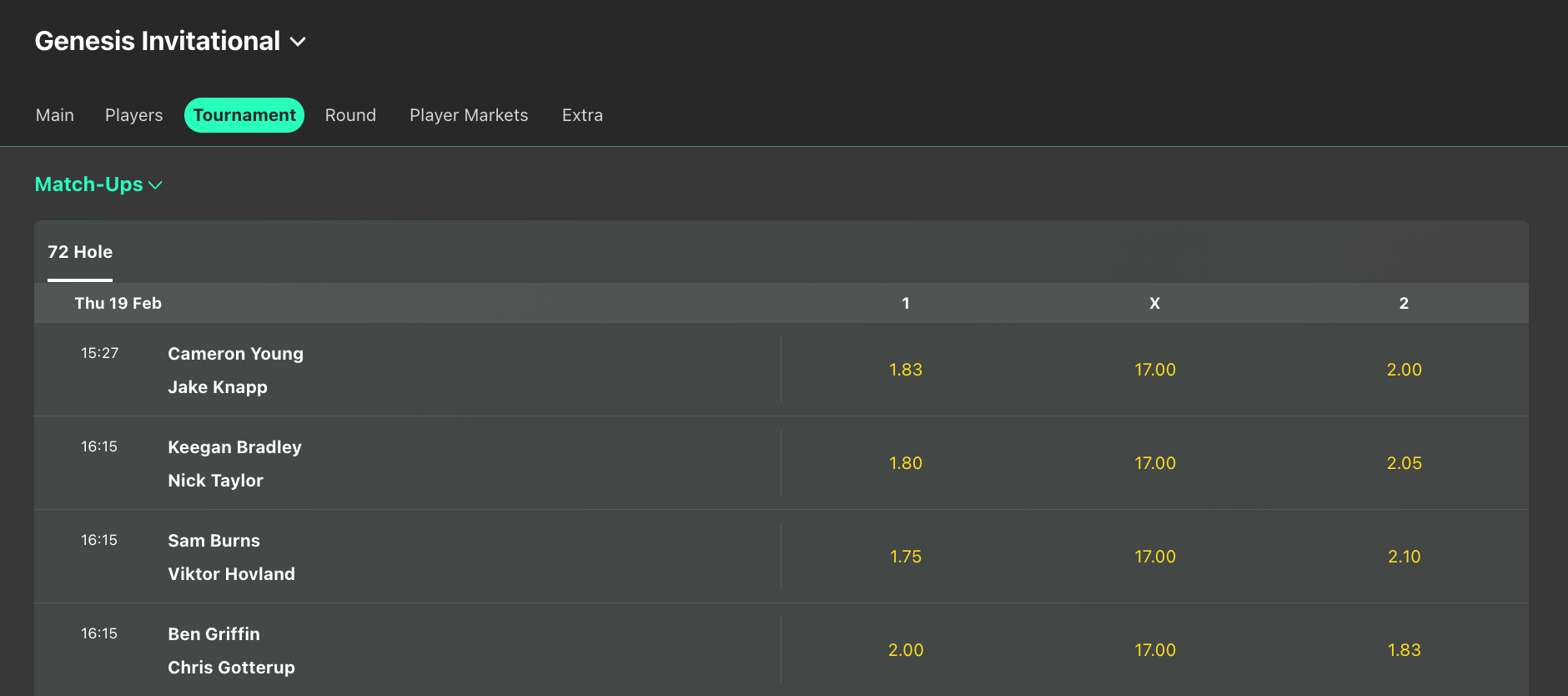Select the tie odds for Young vs Knapp
The height and width of the screenshot is (696, 1568).
[1154, 370]
